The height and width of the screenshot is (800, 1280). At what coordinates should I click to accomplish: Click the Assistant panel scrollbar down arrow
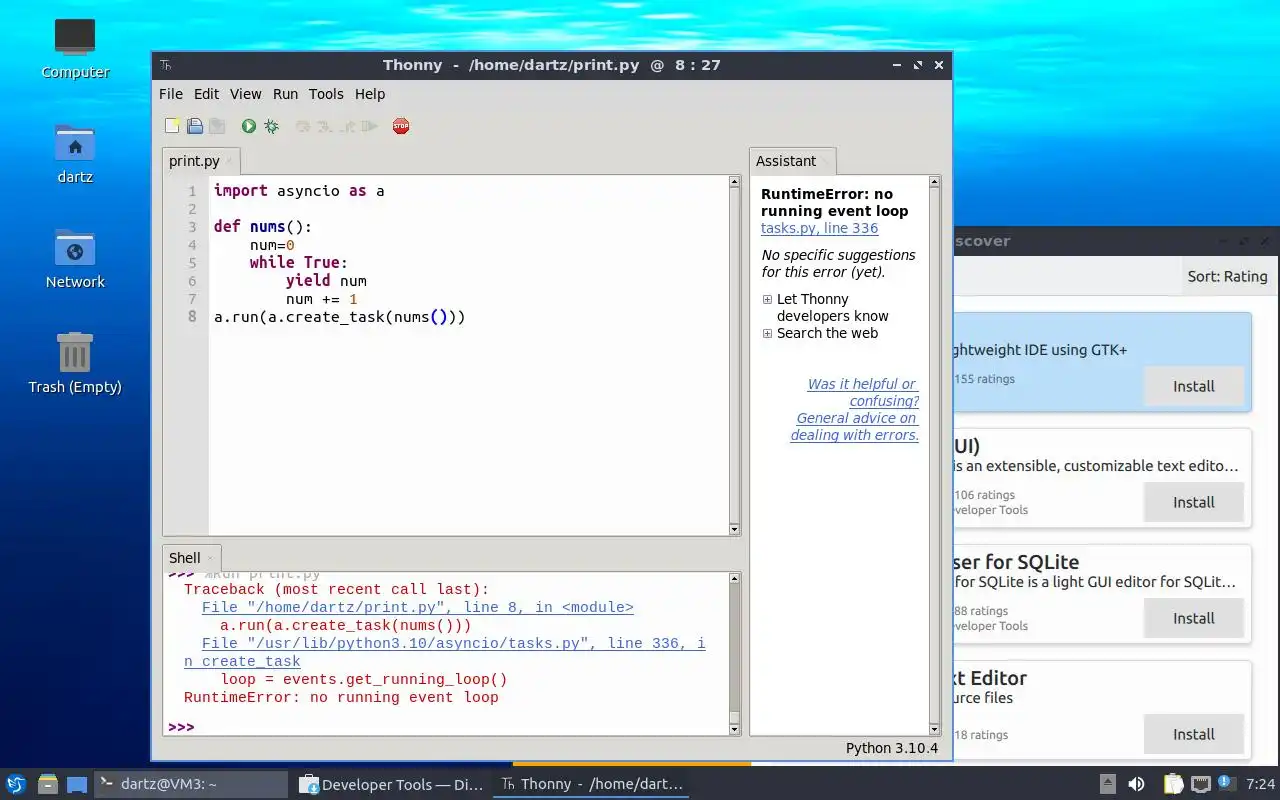pos(935,730)
